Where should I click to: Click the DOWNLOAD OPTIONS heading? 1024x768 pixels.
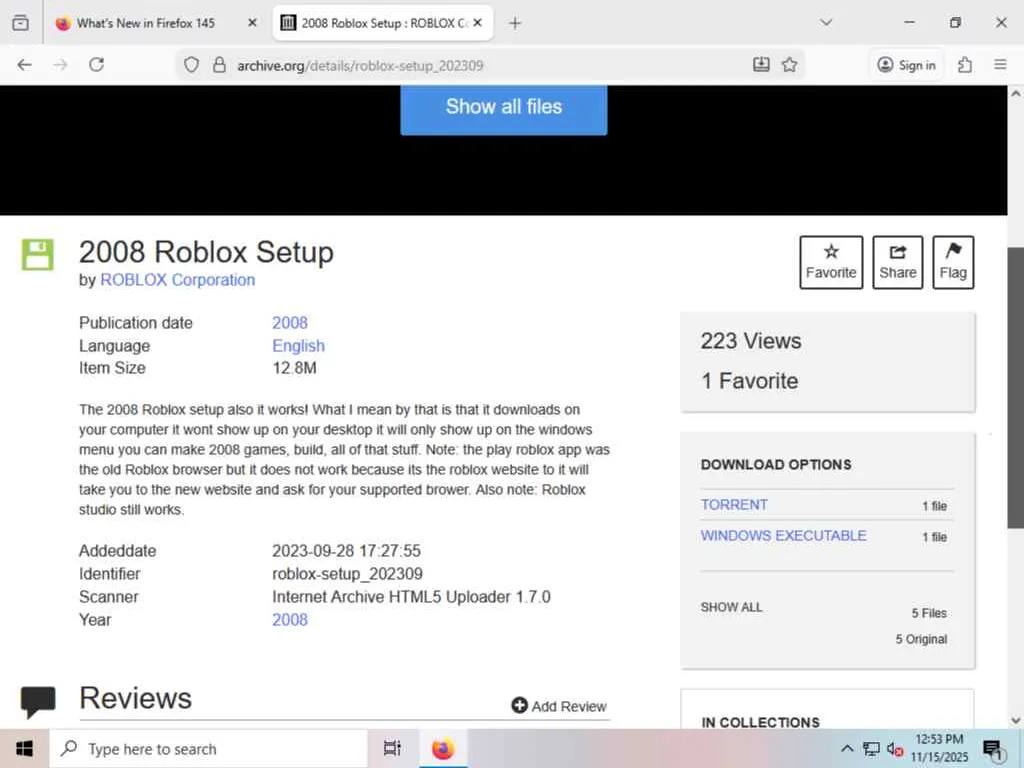tap(776, 464)
